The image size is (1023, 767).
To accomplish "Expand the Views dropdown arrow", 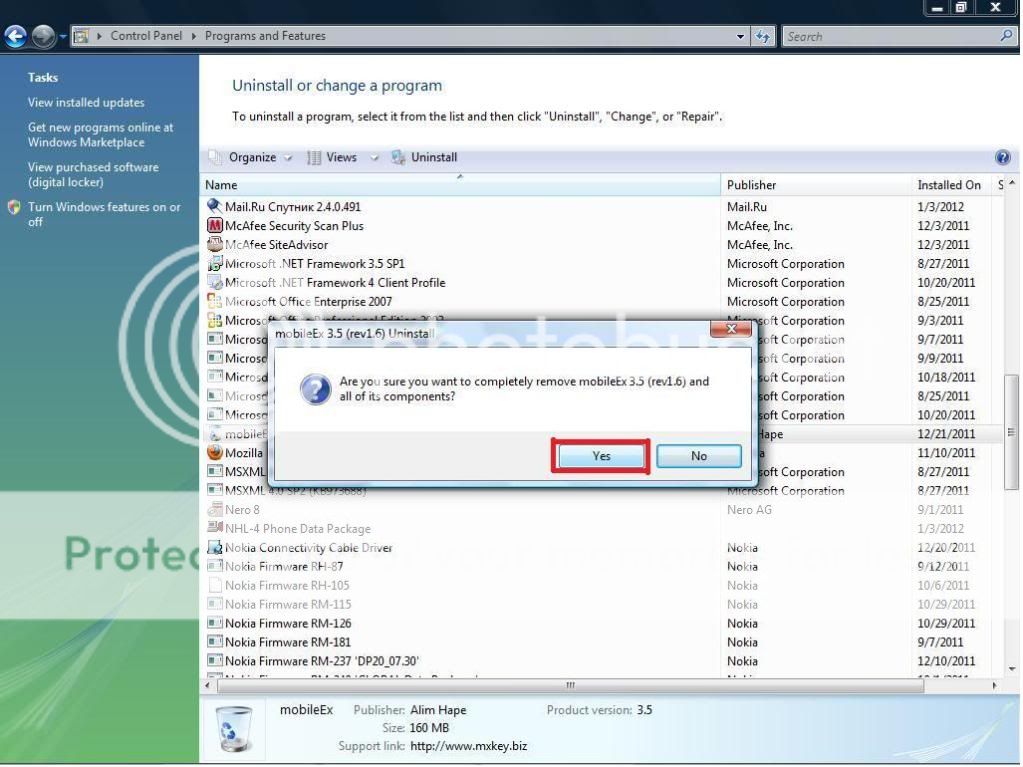I will point(374,158).
